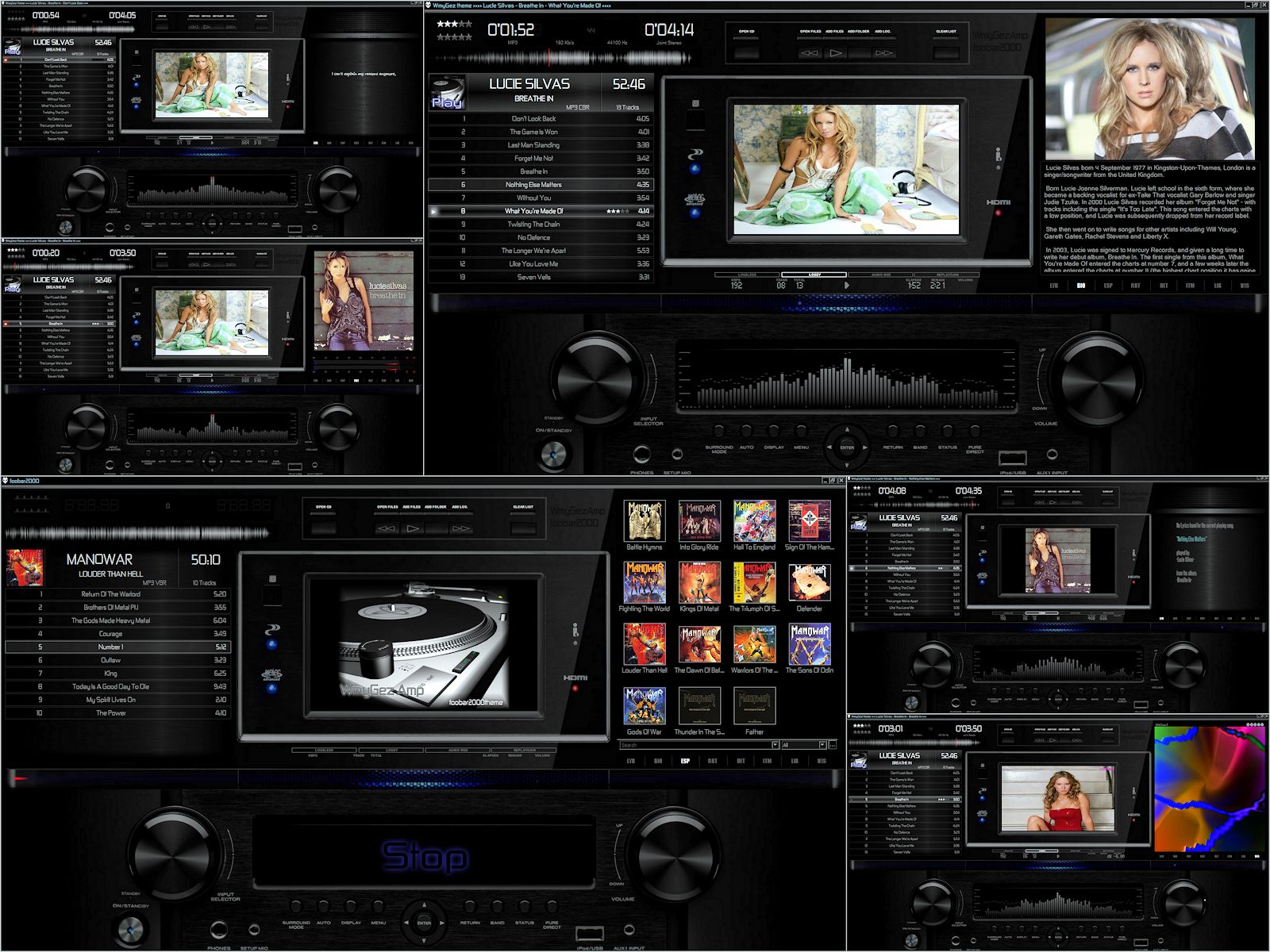Click the next track button in main window
The width and height of the screenshot is (1270, 952).
[883, 53]
